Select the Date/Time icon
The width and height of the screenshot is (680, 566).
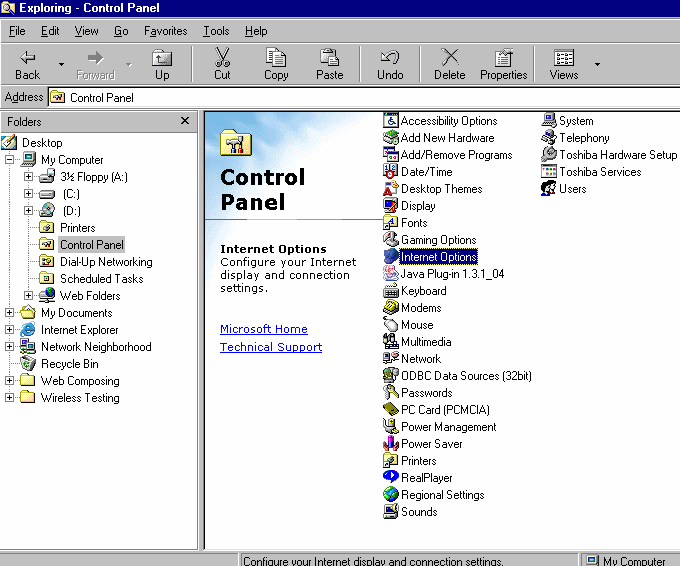coord(390,171)
